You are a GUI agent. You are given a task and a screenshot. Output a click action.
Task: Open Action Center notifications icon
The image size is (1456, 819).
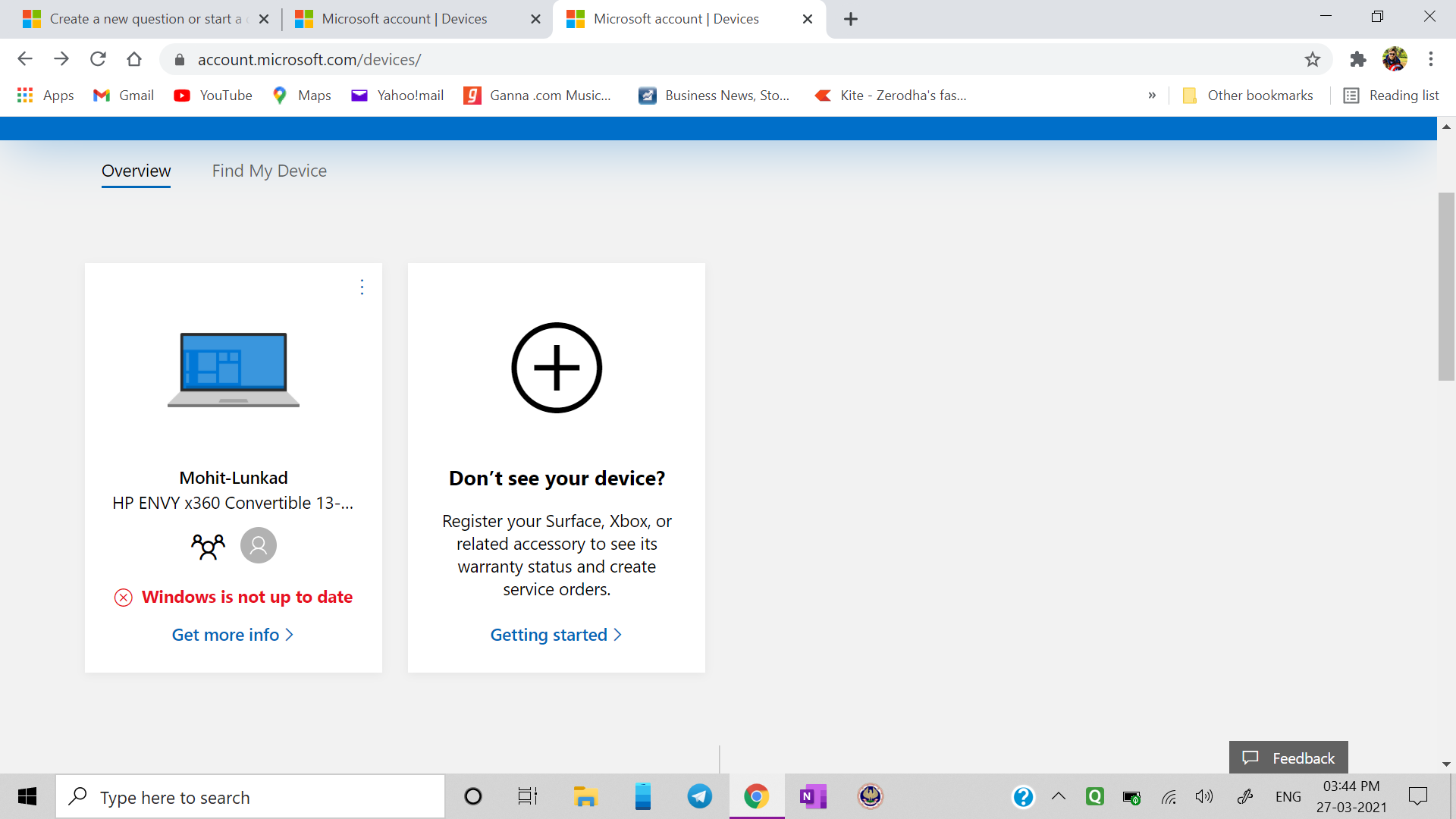1417,796
